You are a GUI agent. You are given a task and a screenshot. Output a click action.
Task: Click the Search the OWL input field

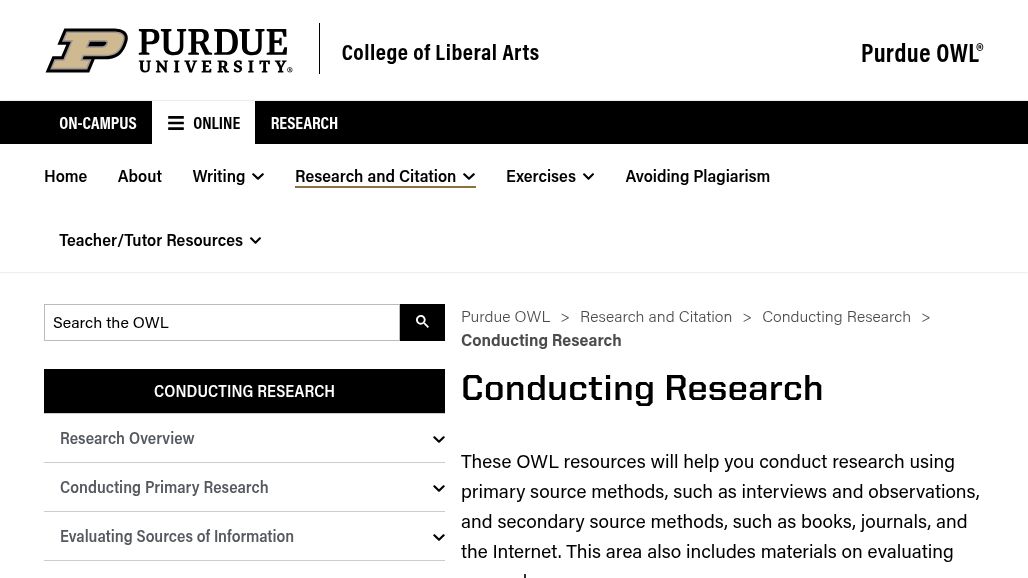click(222, 322)
